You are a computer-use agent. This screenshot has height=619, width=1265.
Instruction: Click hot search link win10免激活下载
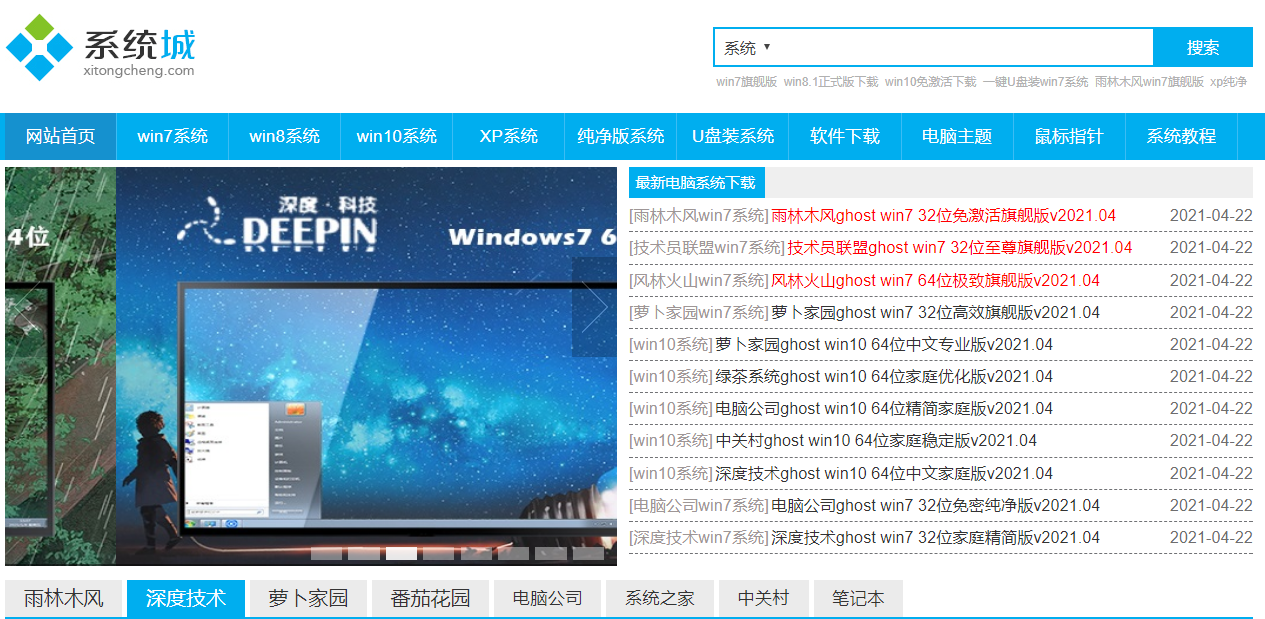(x=931, y=82)
